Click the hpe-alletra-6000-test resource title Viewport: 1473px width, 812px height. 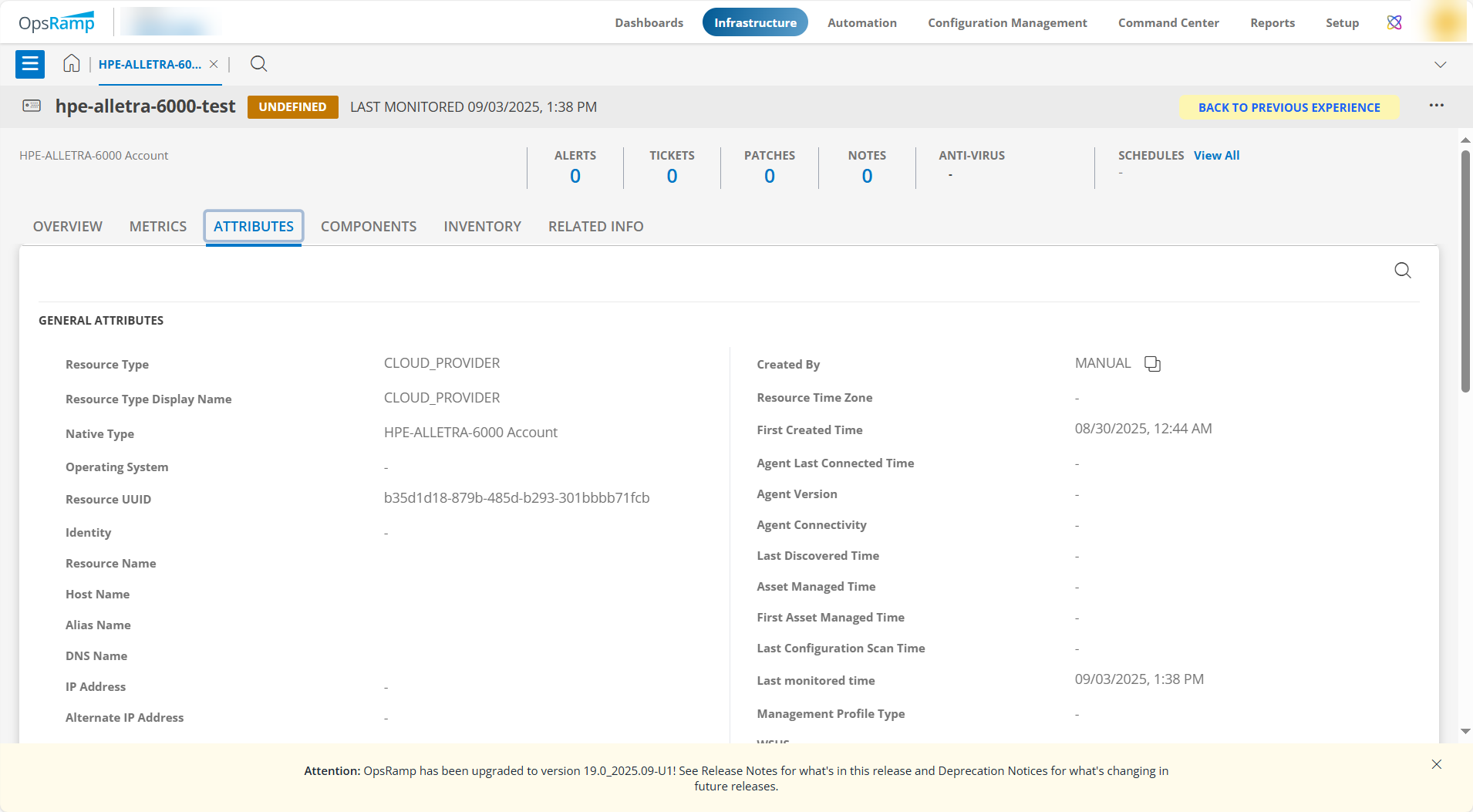point(145,106)
